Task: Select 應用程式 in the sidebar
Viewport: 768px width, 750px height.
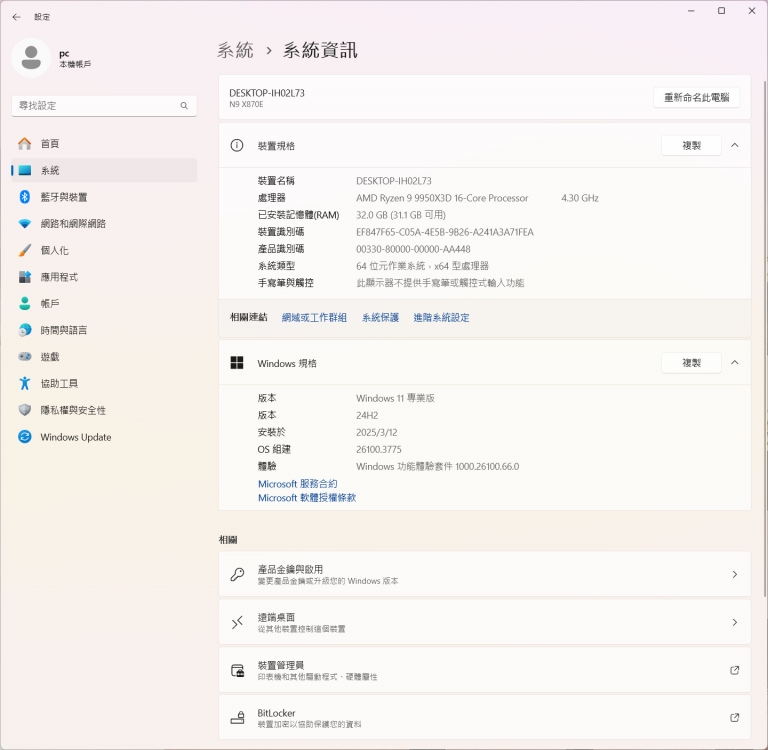Action: click(x=104, y=277)
